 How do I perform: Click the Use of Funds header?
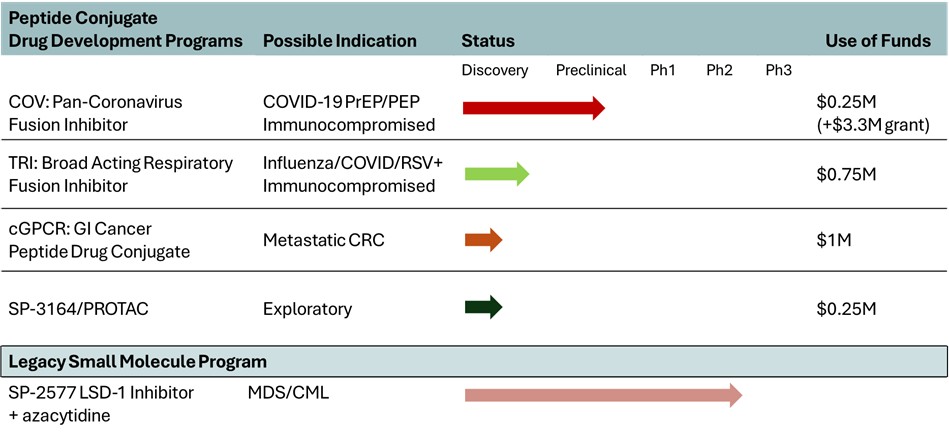(877, 41)
